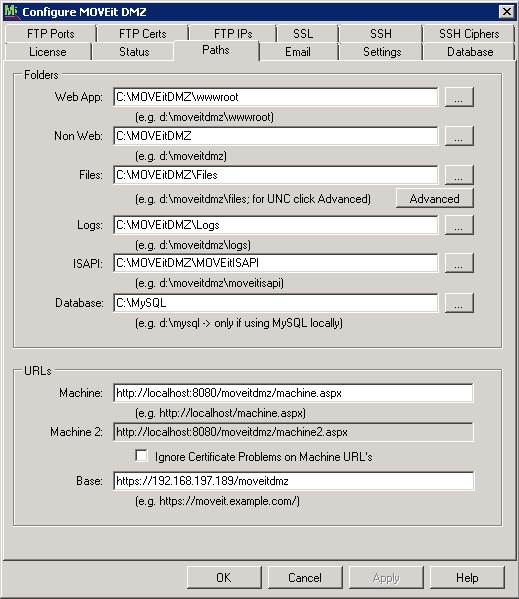Switch to the FTP Certs tab
Viewport: 519px width, 599px height.
point(142,34)
